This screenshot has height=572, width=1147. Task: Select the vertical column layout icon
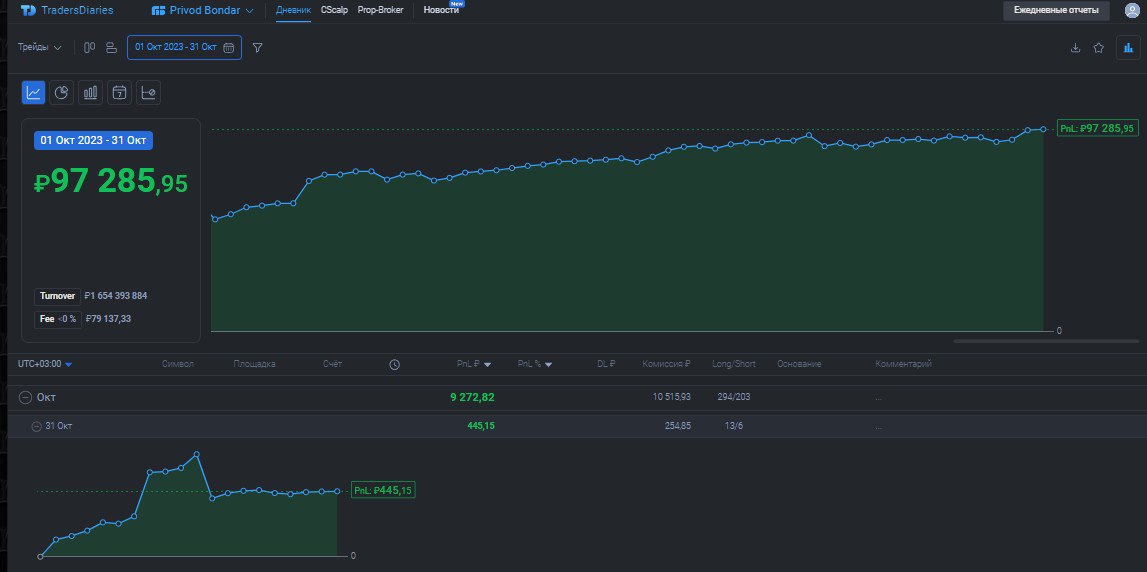coord(89,48)
